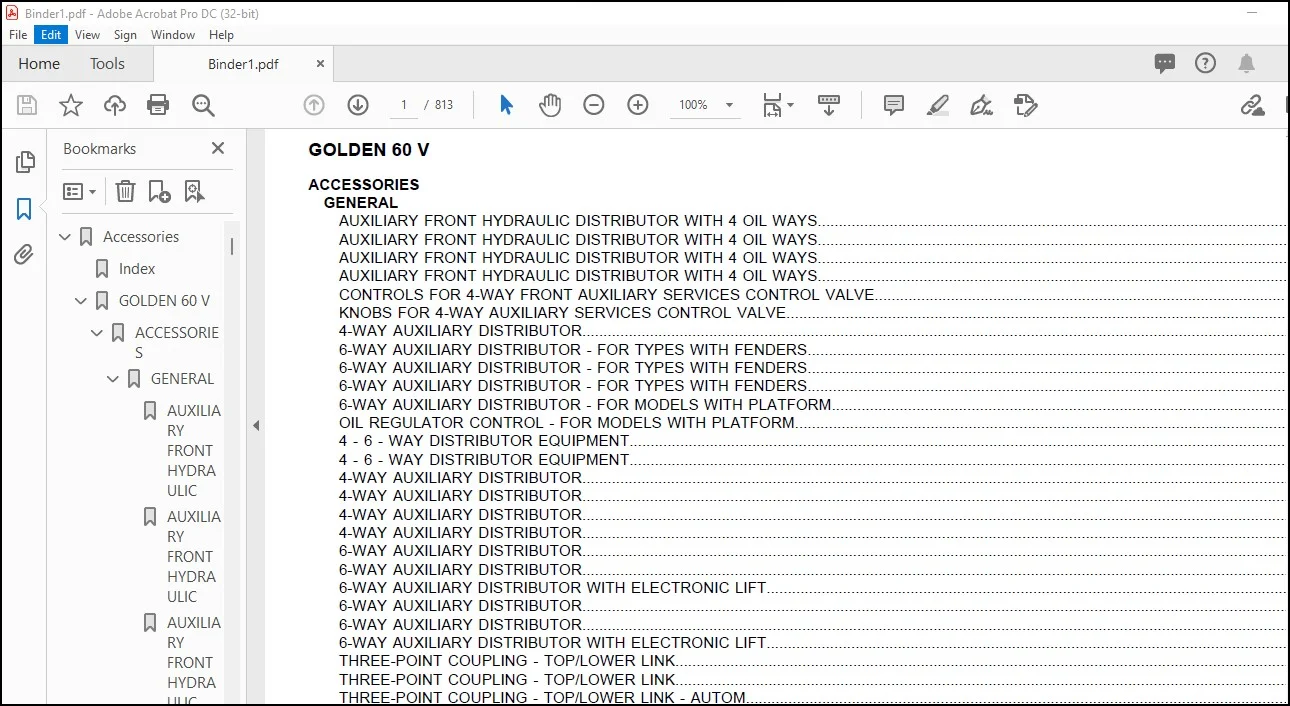Select first AUXILIARY FRONT HYDRAULIC bookmark

point(194,450)
